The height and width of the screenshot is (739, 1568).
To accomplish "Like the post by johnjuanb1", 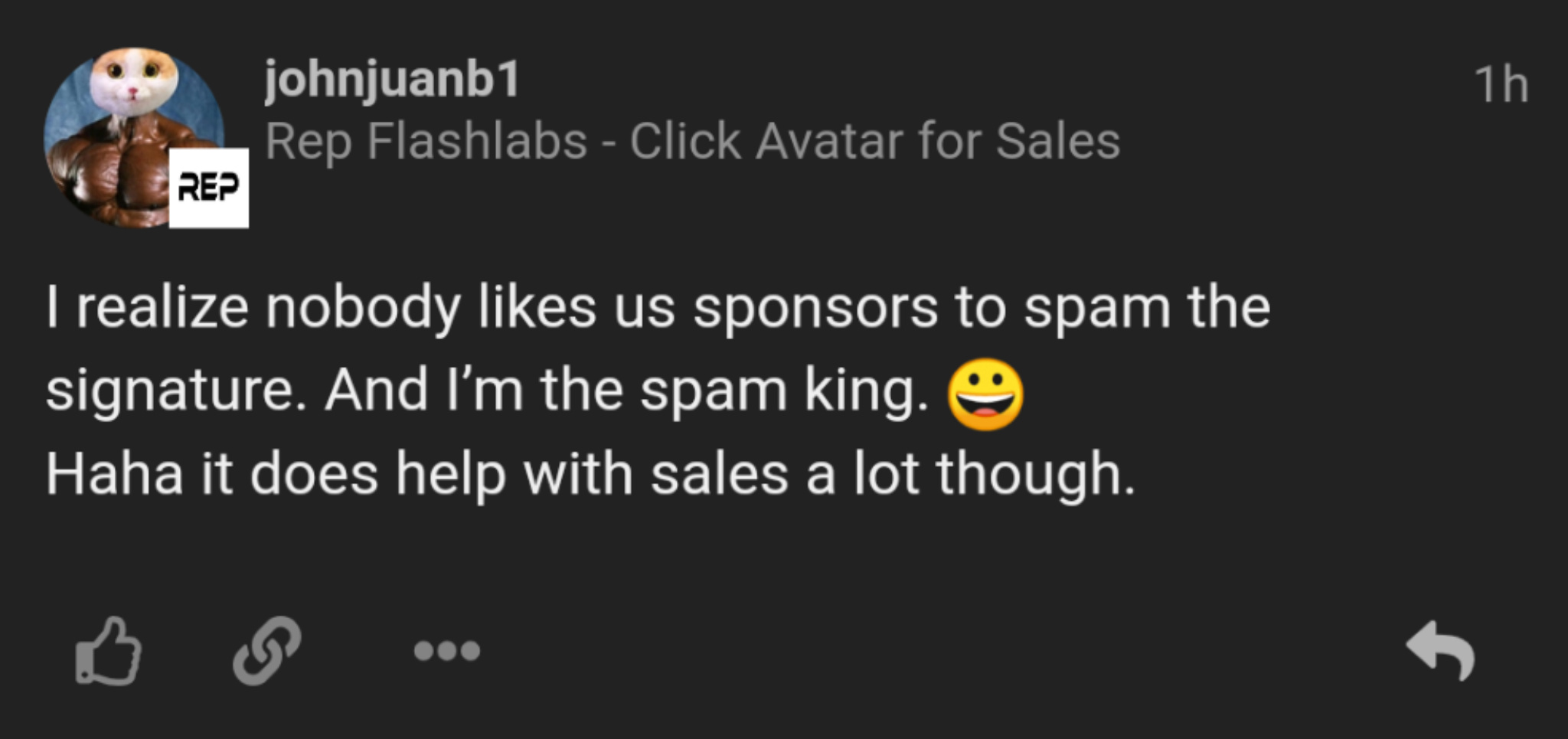I will click(109, 651).
